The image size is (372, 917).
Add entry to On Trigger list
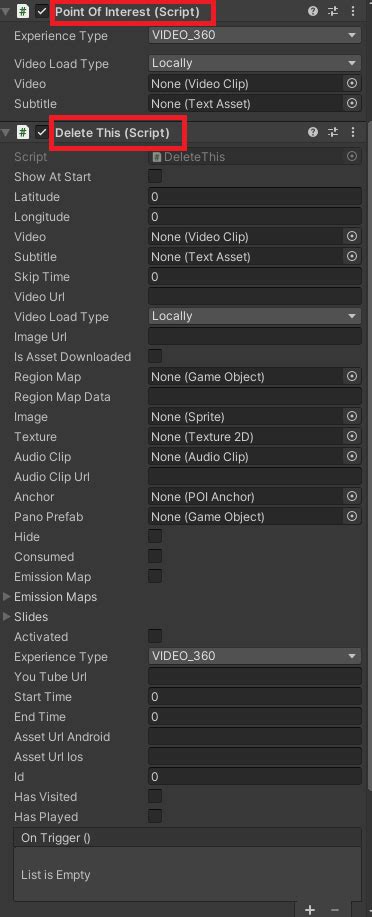click(x=310, y=909)
